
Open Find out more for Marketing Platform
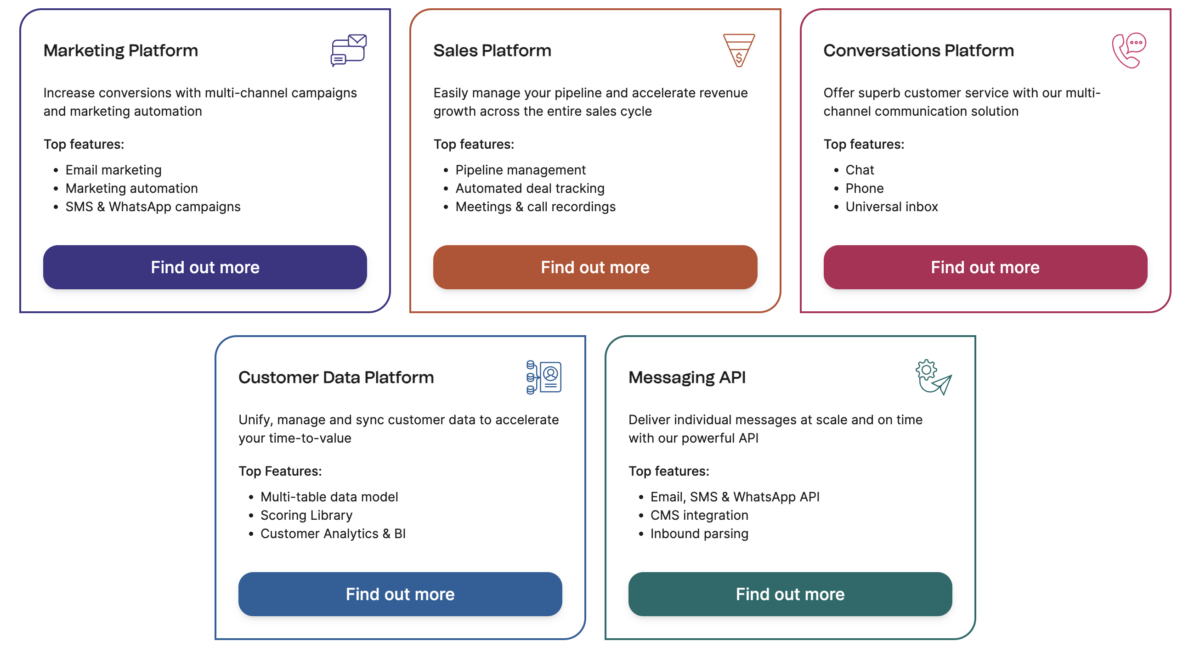click(x=205, y=267)
